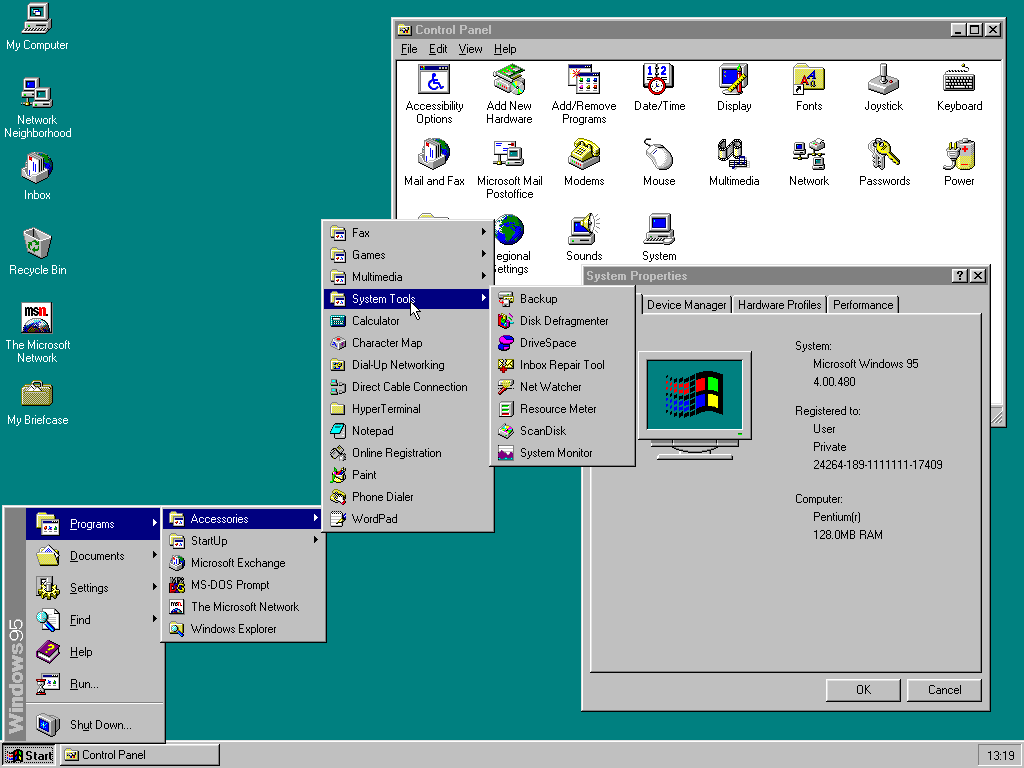Open the Modems control panel icon
Image resolution: width=1024 pixels, height=768 pixels.
584,156
